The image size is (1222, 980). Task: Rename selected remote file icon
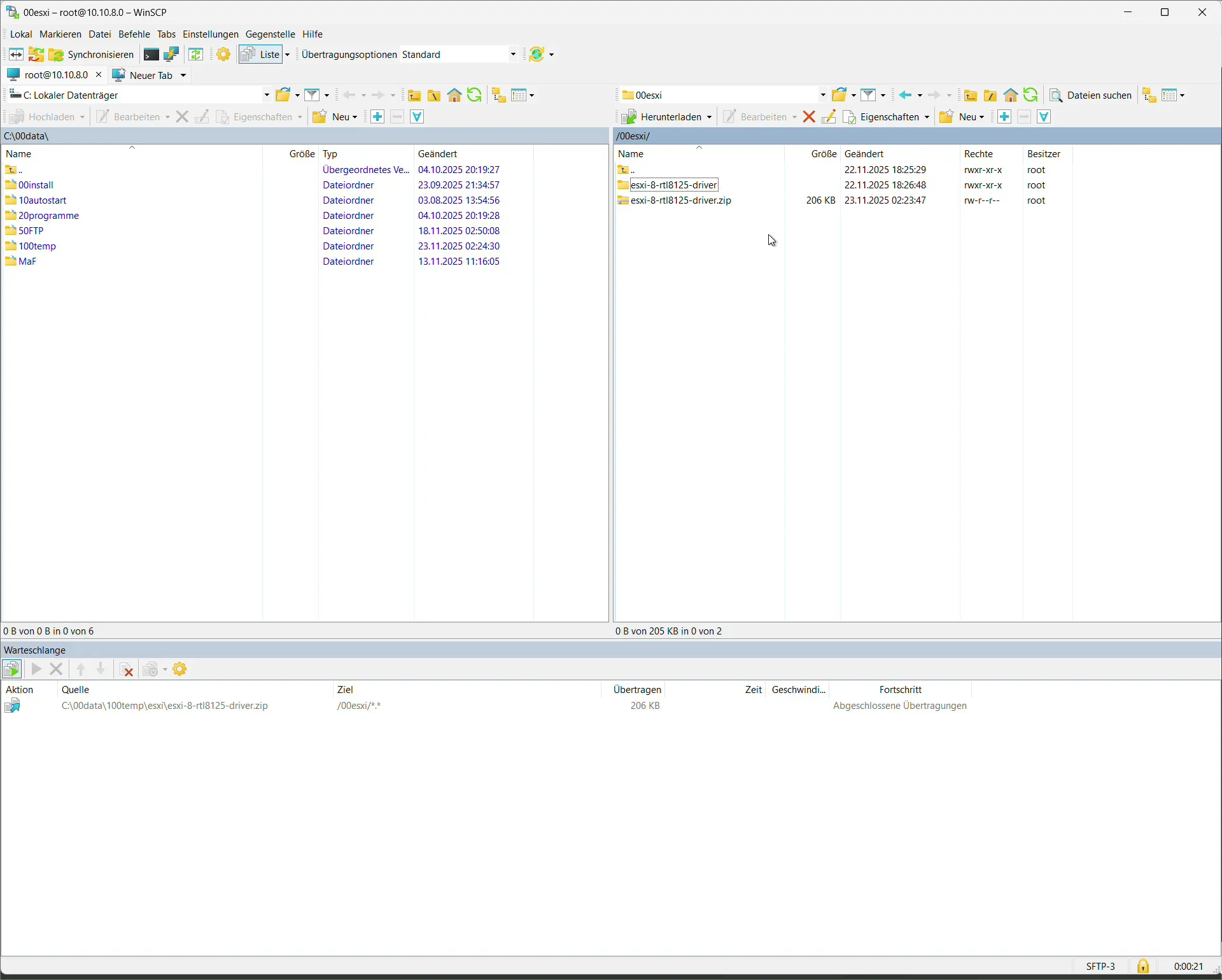(x=829, y=117)
